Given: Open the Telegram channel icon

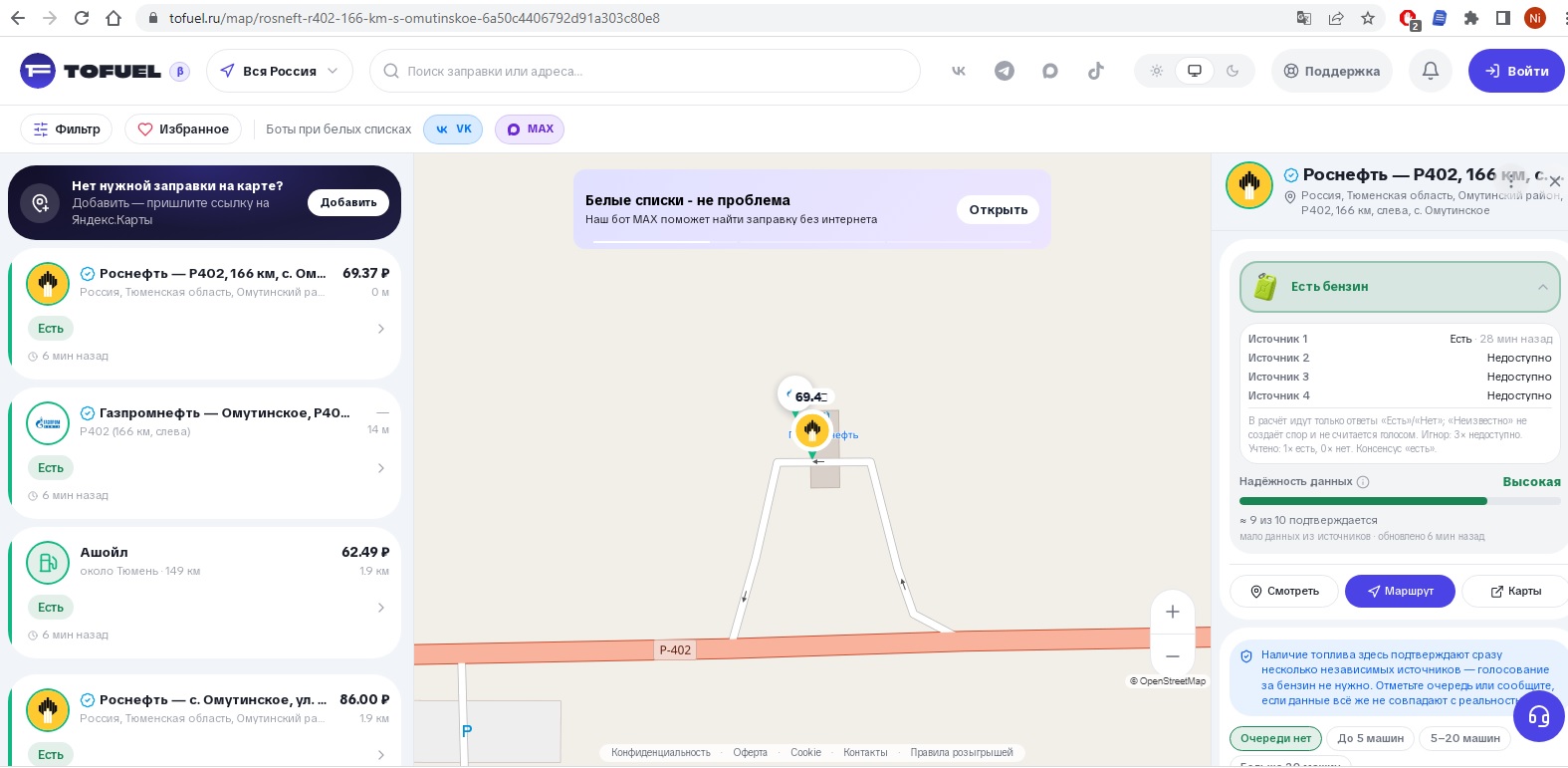Looking at the screenshot, I should [x=1005, y=71].
